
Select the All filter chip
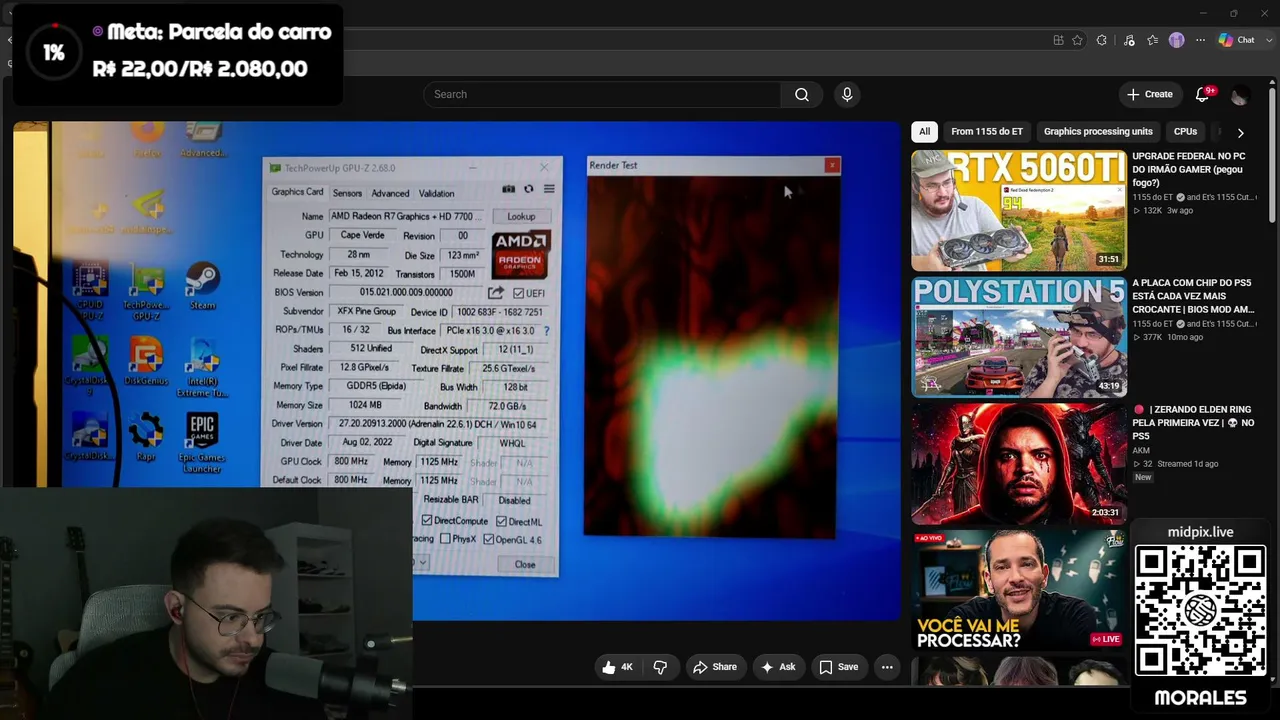click(x=924, y=132)
